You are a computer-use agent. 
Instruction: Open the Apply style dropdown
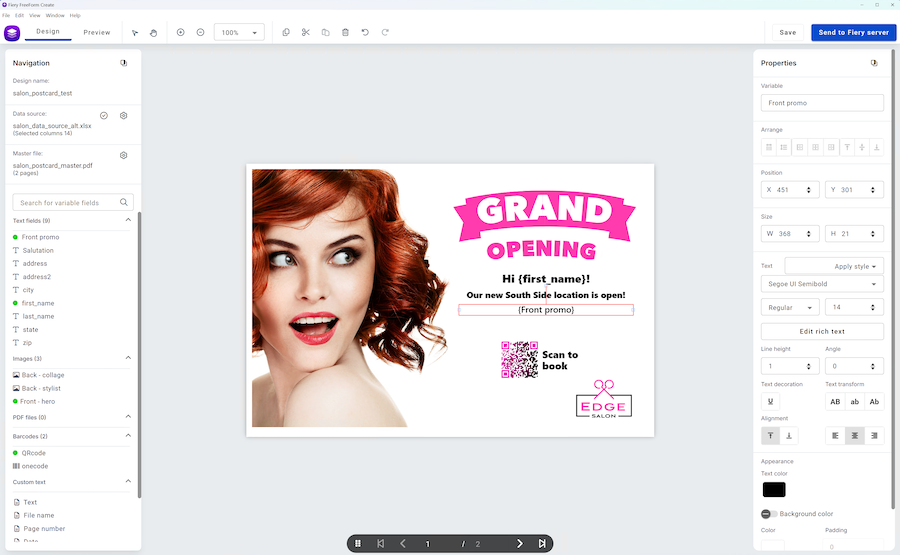coord(834,267)
